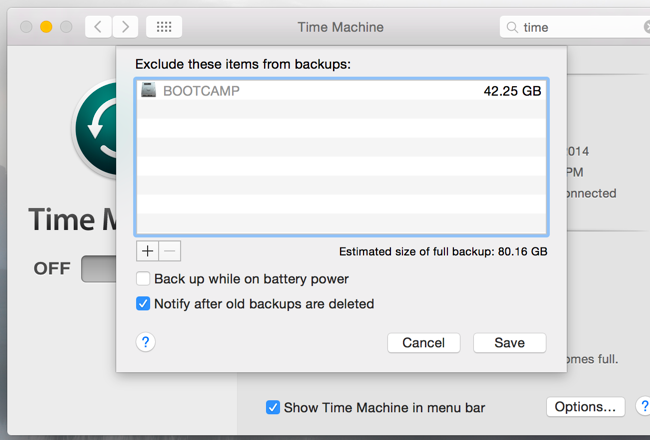This screenshot has height=440, width=650.
Task: Show all preferences grid icon
Action: (164, 27)
